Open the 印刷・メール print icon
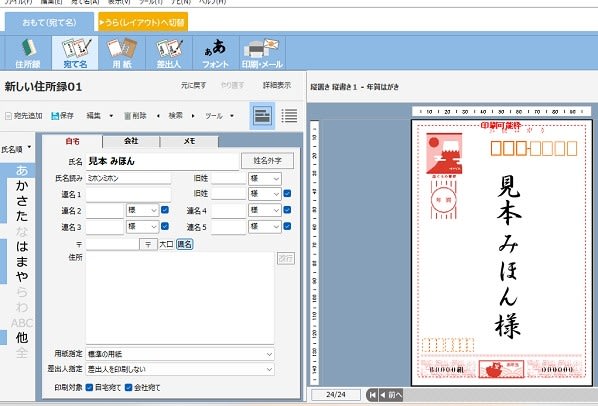The width and height of the screenshot is (598, 406). pos(262,53)
